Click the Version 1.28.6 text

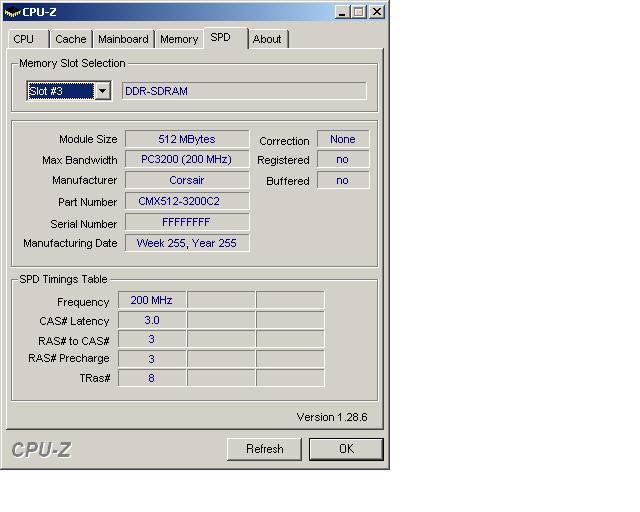[332, 417]
